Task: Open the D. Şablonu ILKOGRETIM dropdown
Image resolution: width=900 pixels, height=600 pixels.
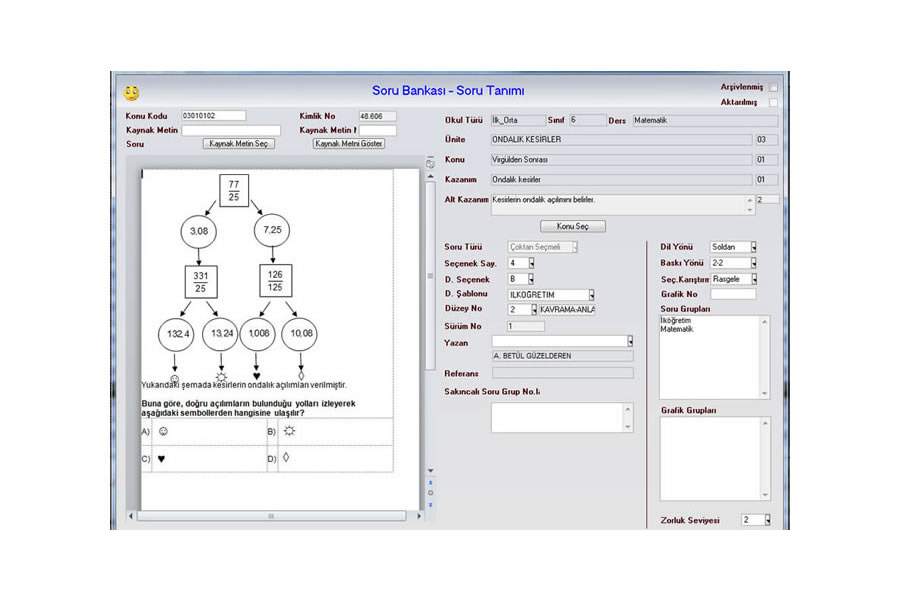Action: click(591, 295)
